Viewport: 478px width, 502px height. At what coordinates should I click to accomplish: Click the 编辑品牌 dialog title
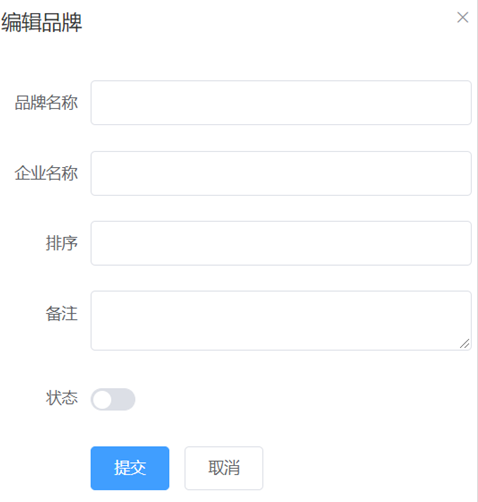(41, 23)
